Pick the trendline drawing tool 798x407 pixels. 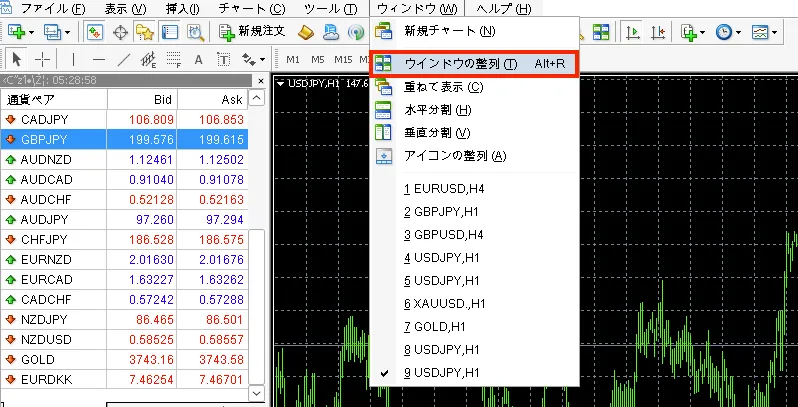pos(123,59)
